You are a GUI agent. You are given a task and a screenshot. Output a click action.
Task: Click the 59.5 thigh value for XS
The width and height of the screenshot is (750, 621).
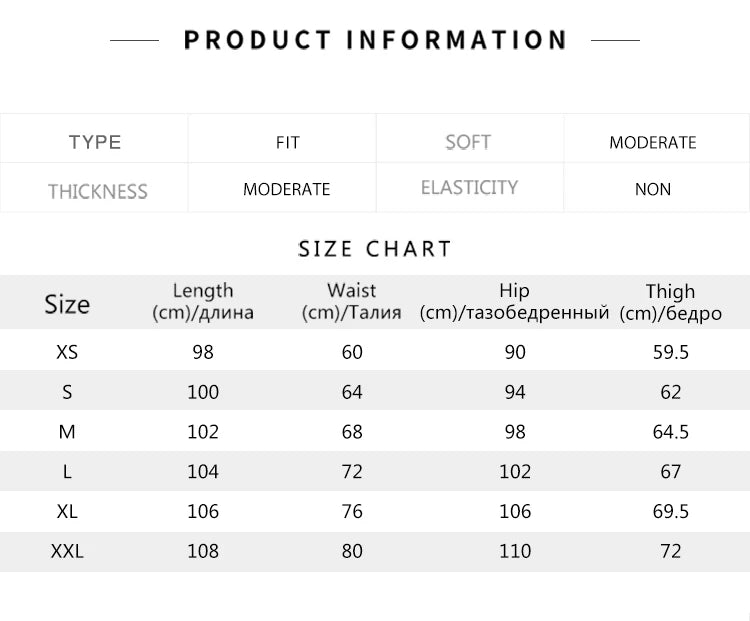click(670, 352)
